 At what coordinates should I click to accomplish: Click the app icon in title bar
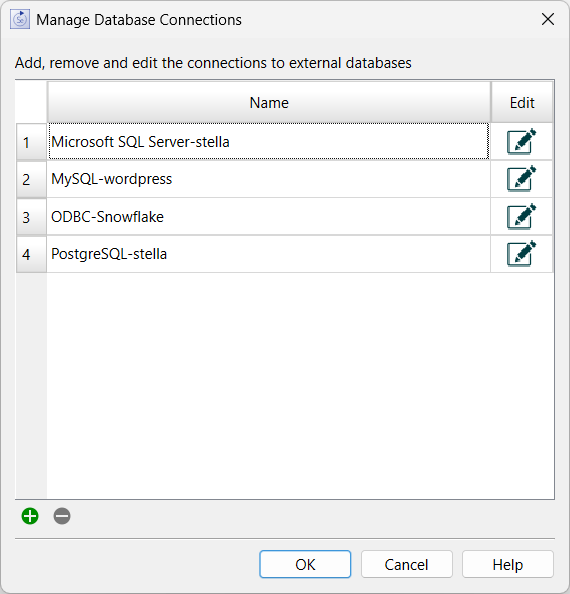[20, 19]
